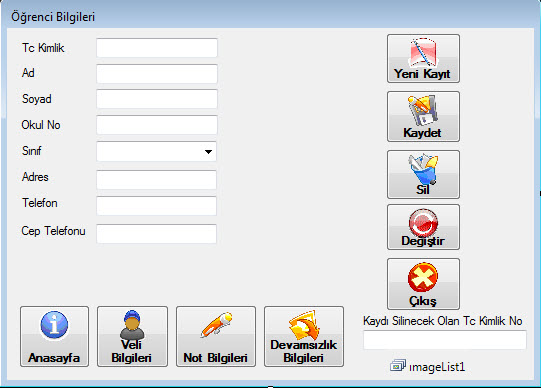Click the Kaydı Silinecek Tc Kimlik No field
This screenshot has width=541, height=388.
[x=445, y=340]
